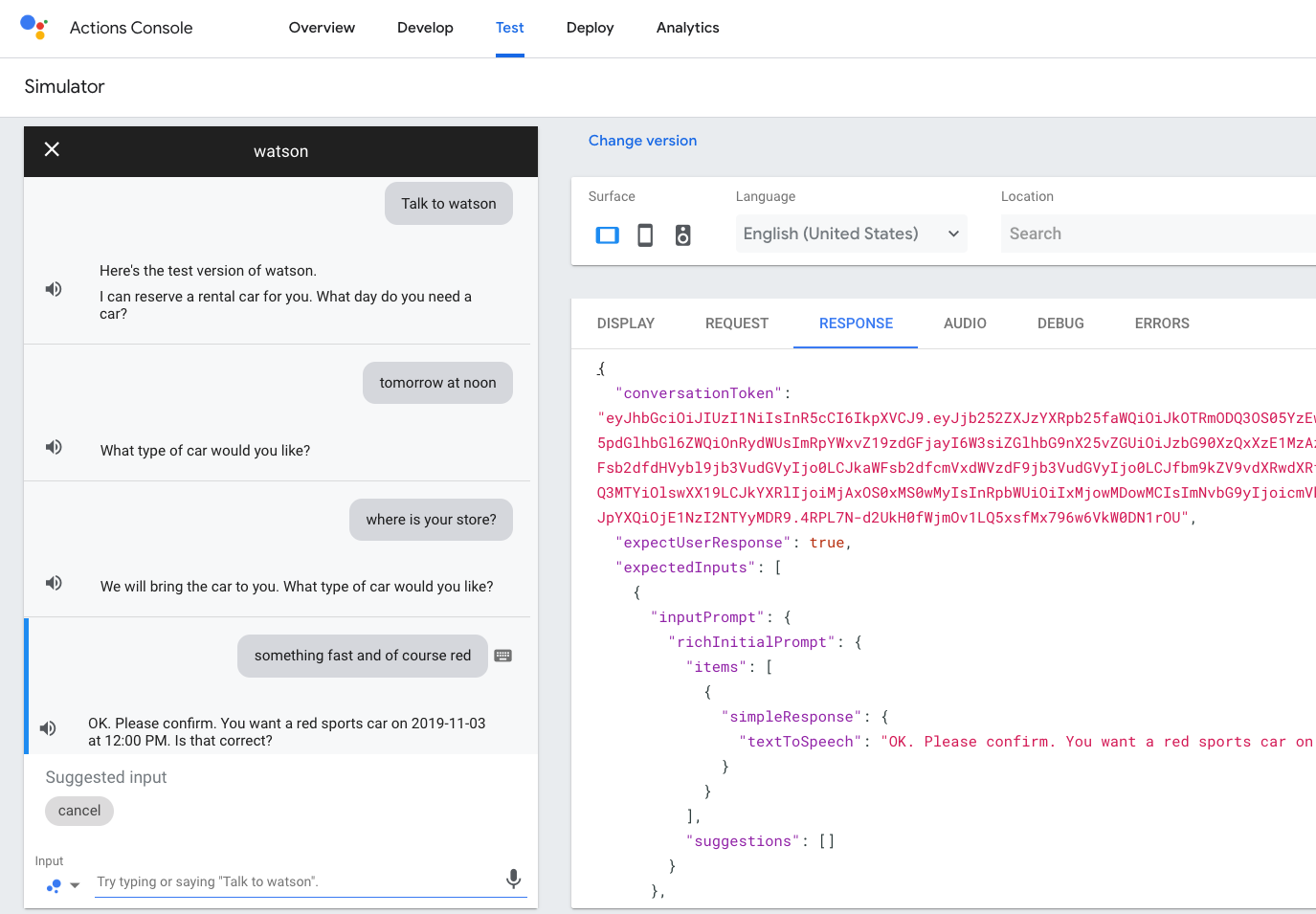Click the Simulator heading
The width and height of the screenshot is (1316, 914).
pyautogui.click(x=64, y=87)
